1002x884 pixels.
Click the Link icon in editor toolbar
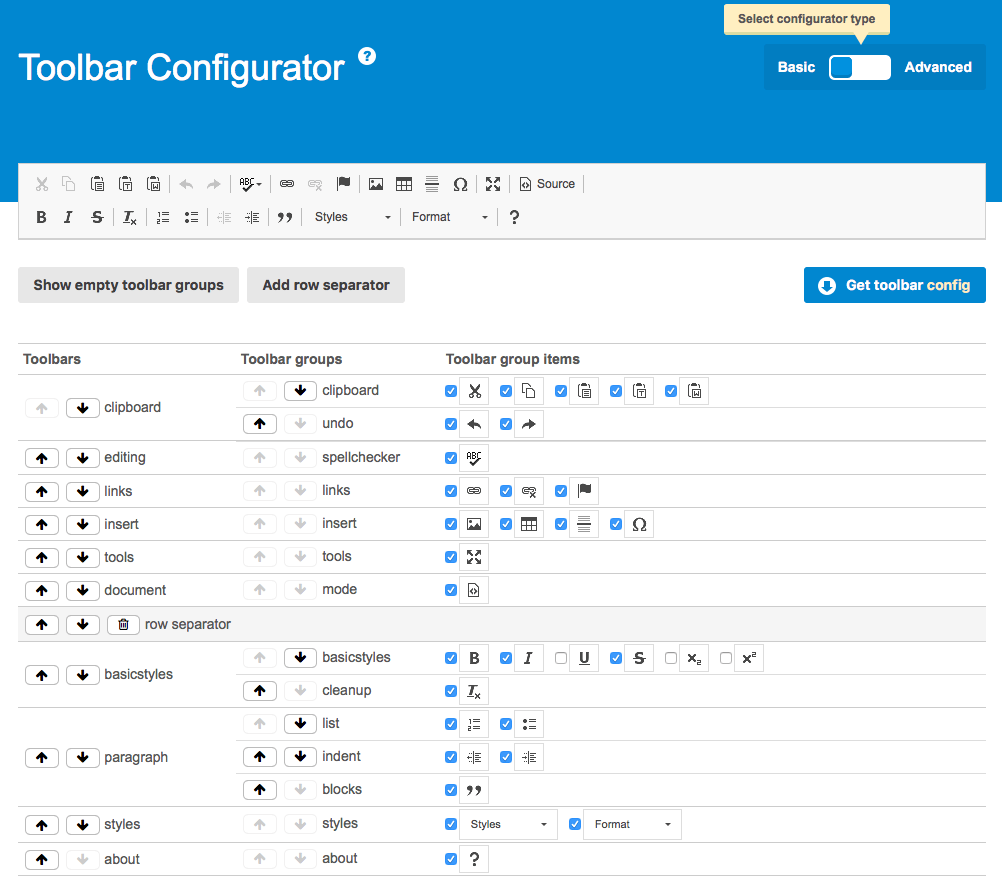(287, 184)
